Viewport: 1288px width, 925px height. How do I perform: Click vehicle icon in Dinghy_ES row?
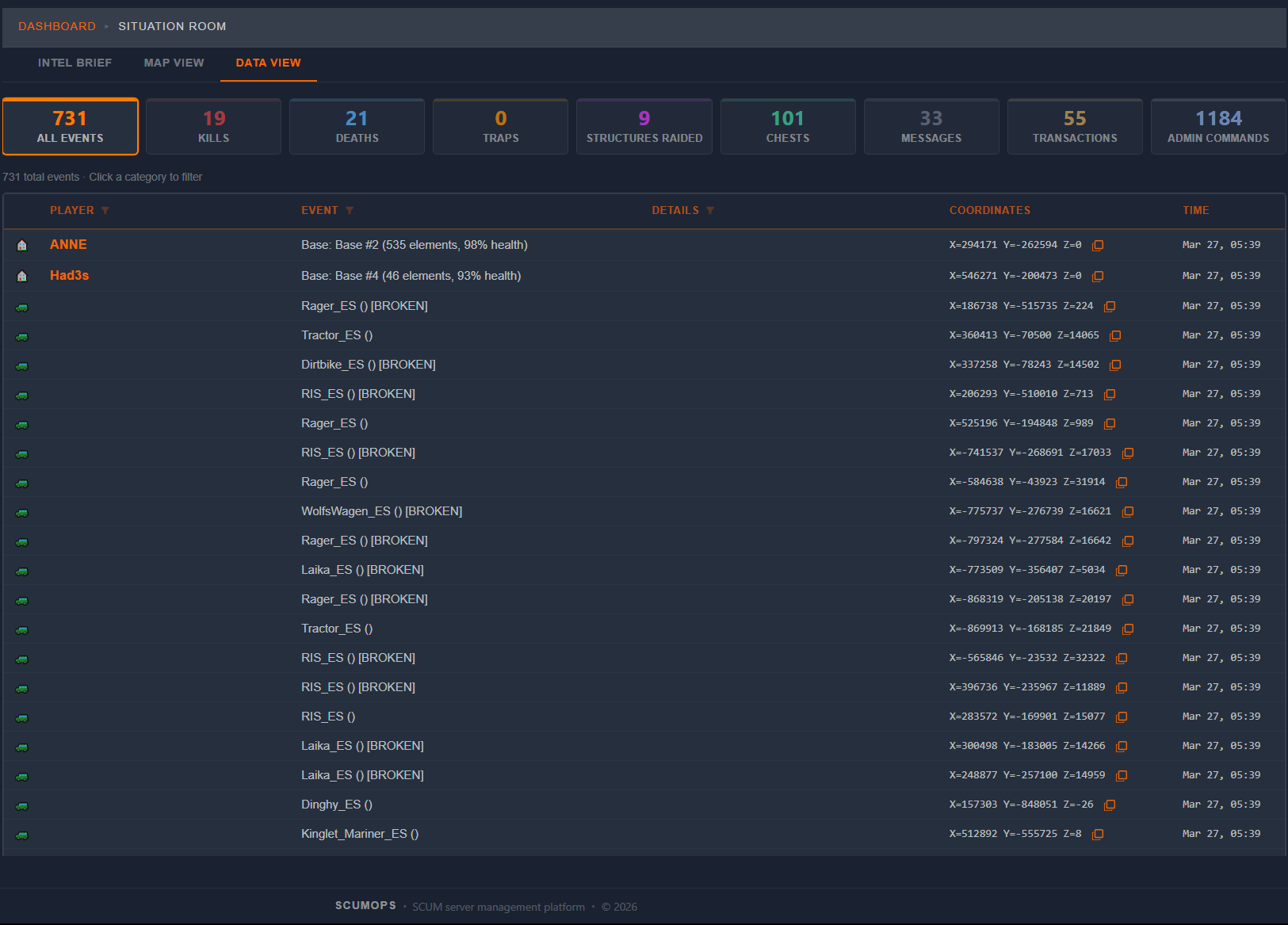click(x=22, y=806)
